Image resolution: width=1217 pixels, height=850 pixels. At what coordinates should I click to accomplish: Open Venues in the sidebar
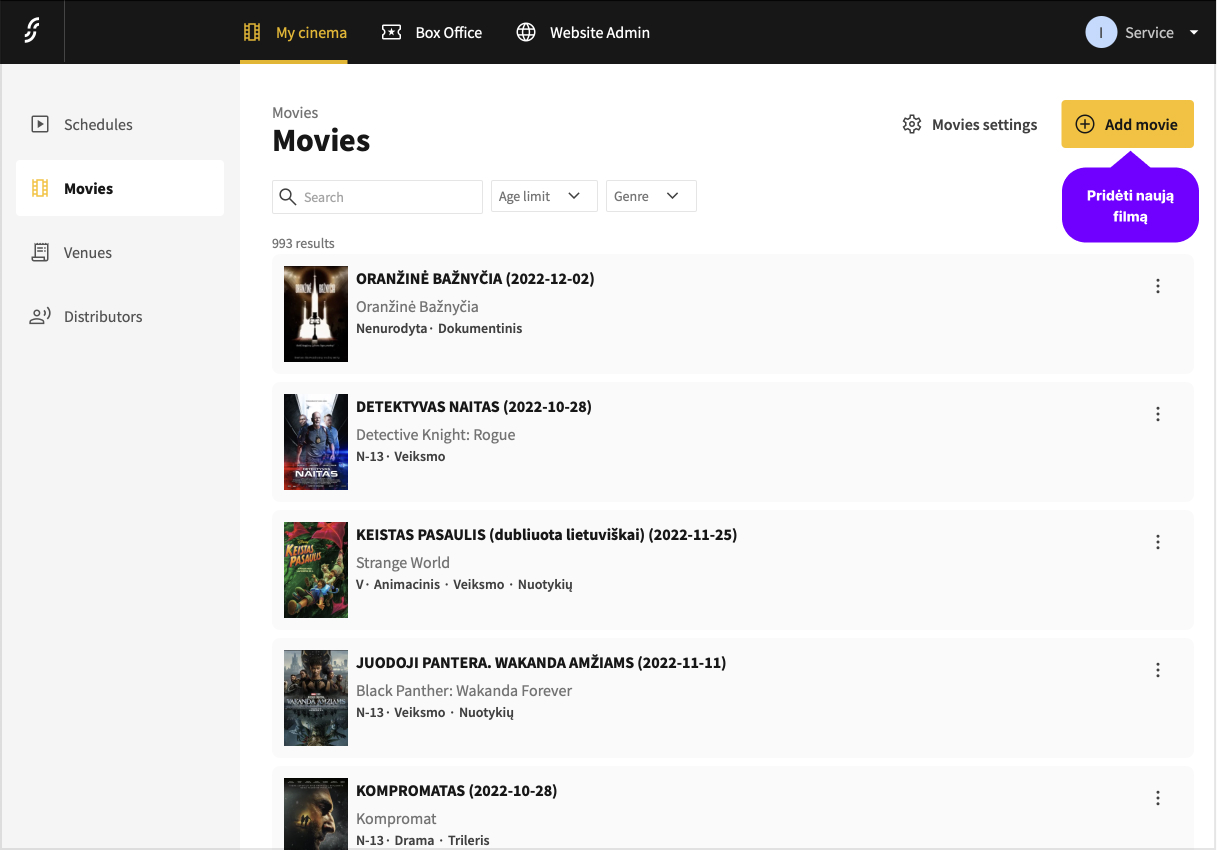120,252
